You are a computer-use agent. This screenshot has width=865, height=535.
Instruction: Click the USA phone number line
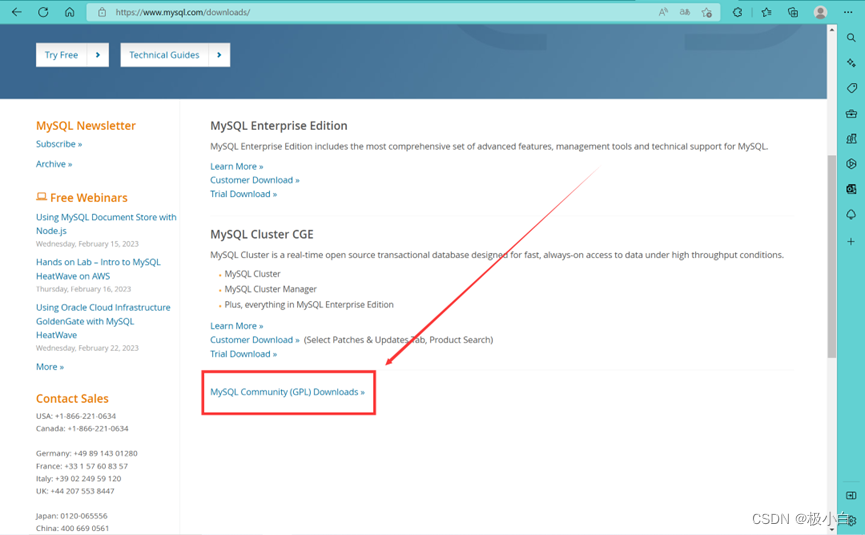click(76, 416)
